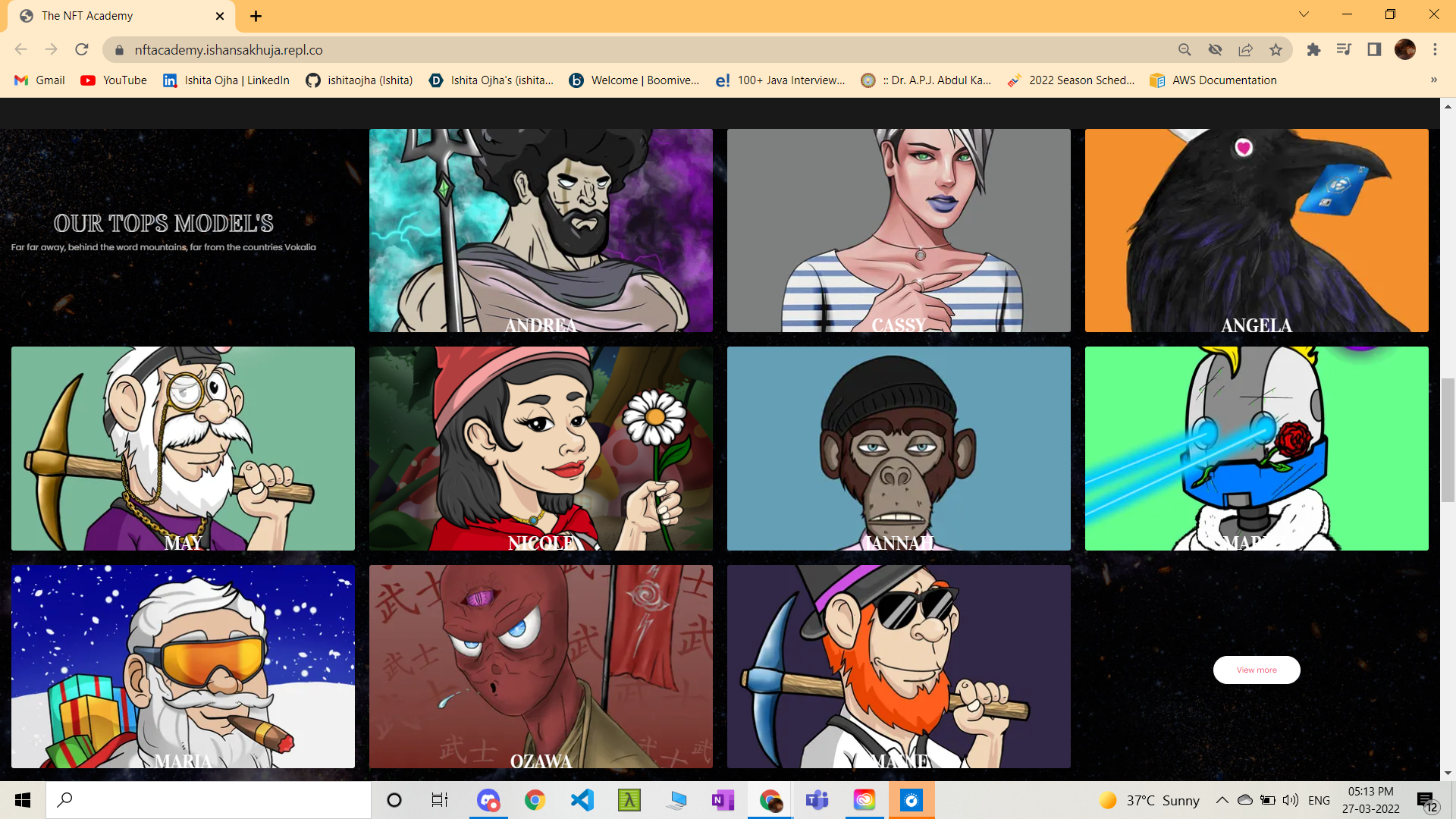Screen dimensions: 1456x819
Task: Show hidden system tray icons
Action: point(1222,800)
